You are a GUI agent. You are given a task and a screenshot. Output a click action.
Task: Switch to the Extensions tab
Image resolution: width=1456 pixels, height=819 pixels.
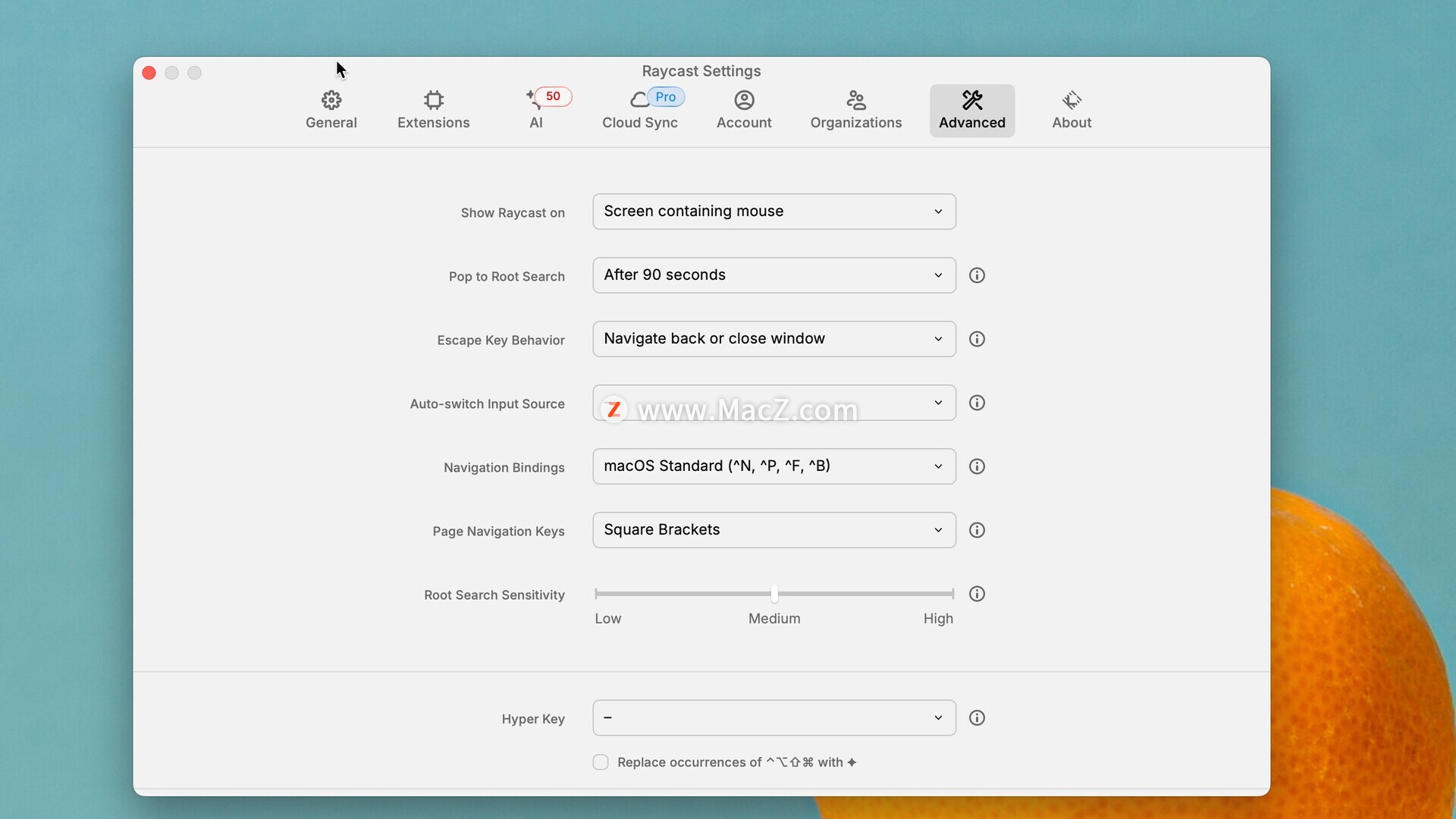click(433, 111)
